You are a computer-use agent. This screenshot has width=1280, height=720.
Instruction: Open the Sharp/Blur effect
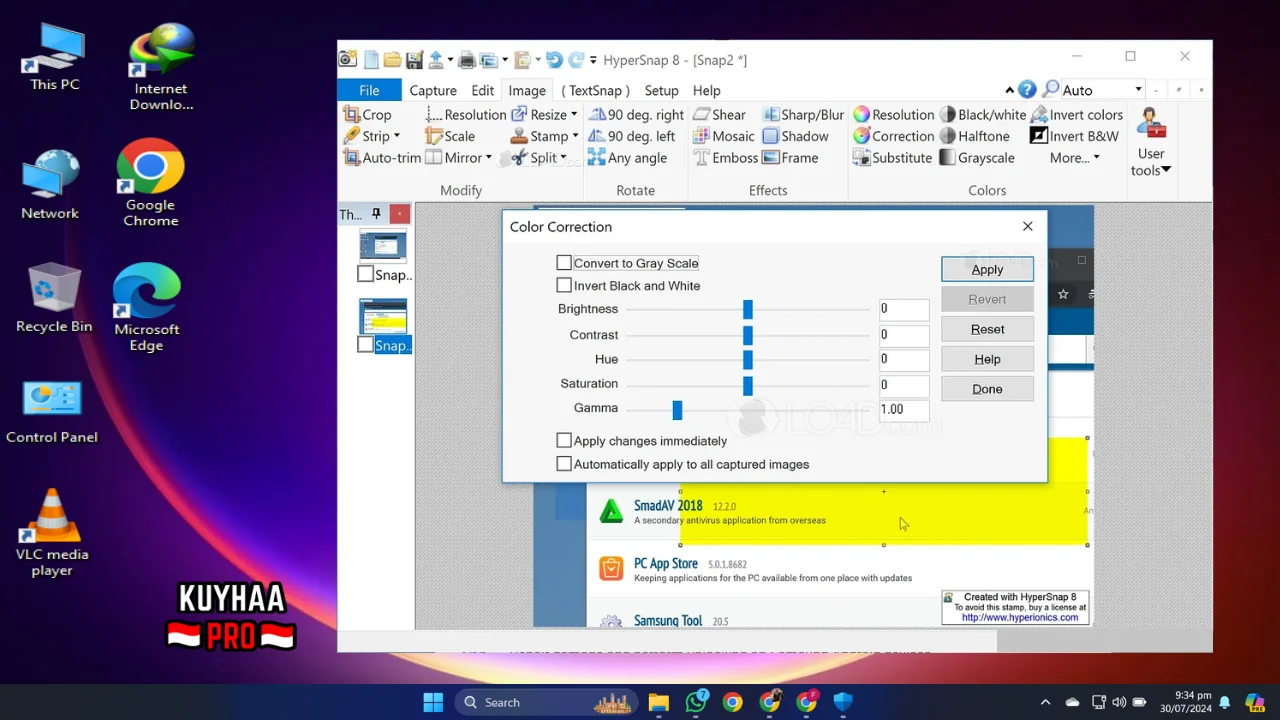(803, 115)
